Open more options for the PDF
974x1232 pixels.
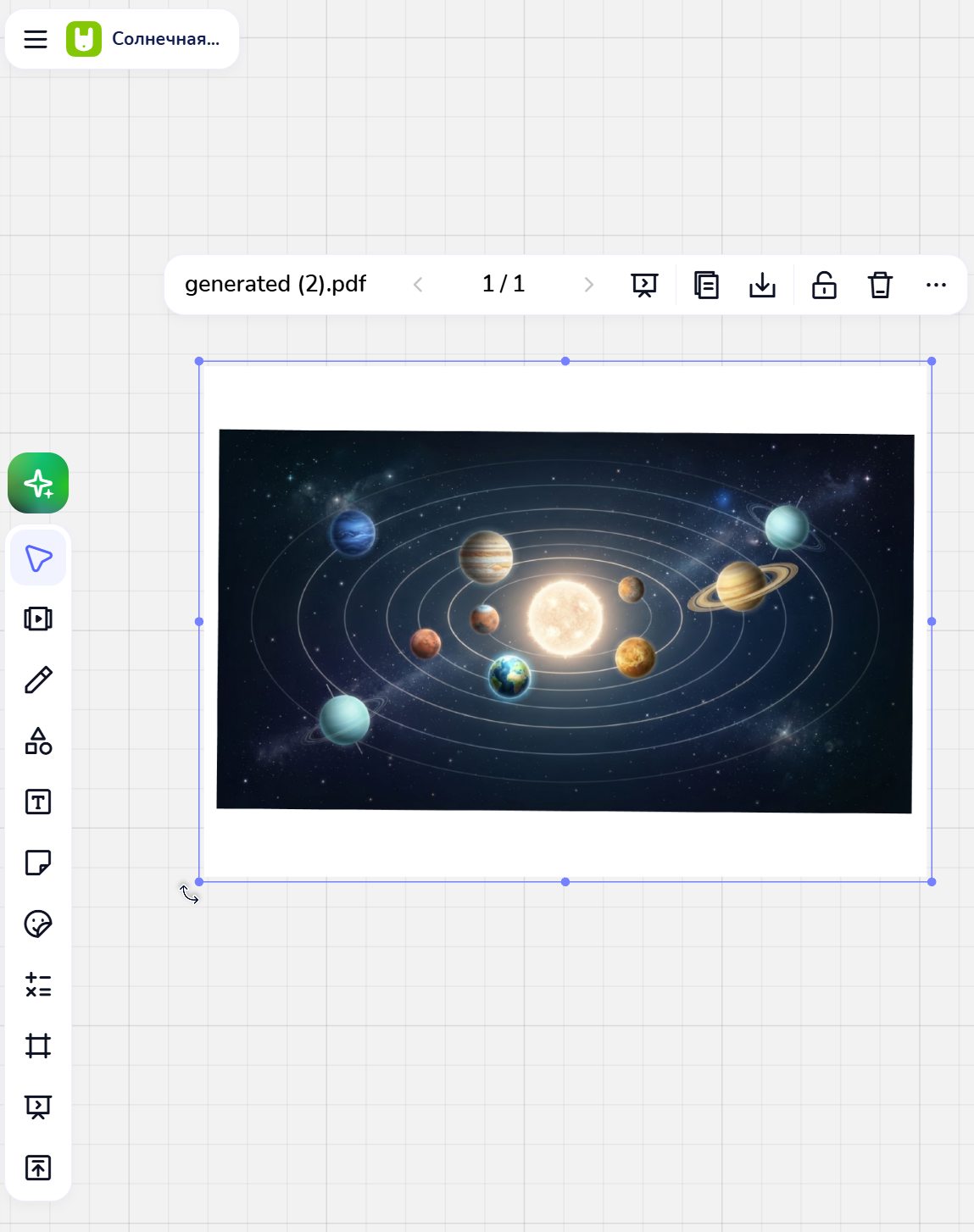point(937,285)
